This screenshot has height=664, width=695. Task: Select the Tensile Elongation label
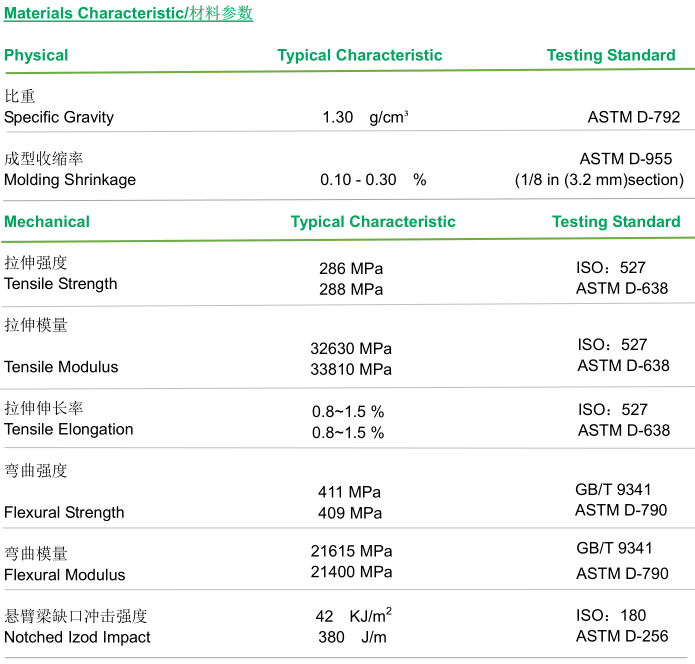[x=69, y=430]
